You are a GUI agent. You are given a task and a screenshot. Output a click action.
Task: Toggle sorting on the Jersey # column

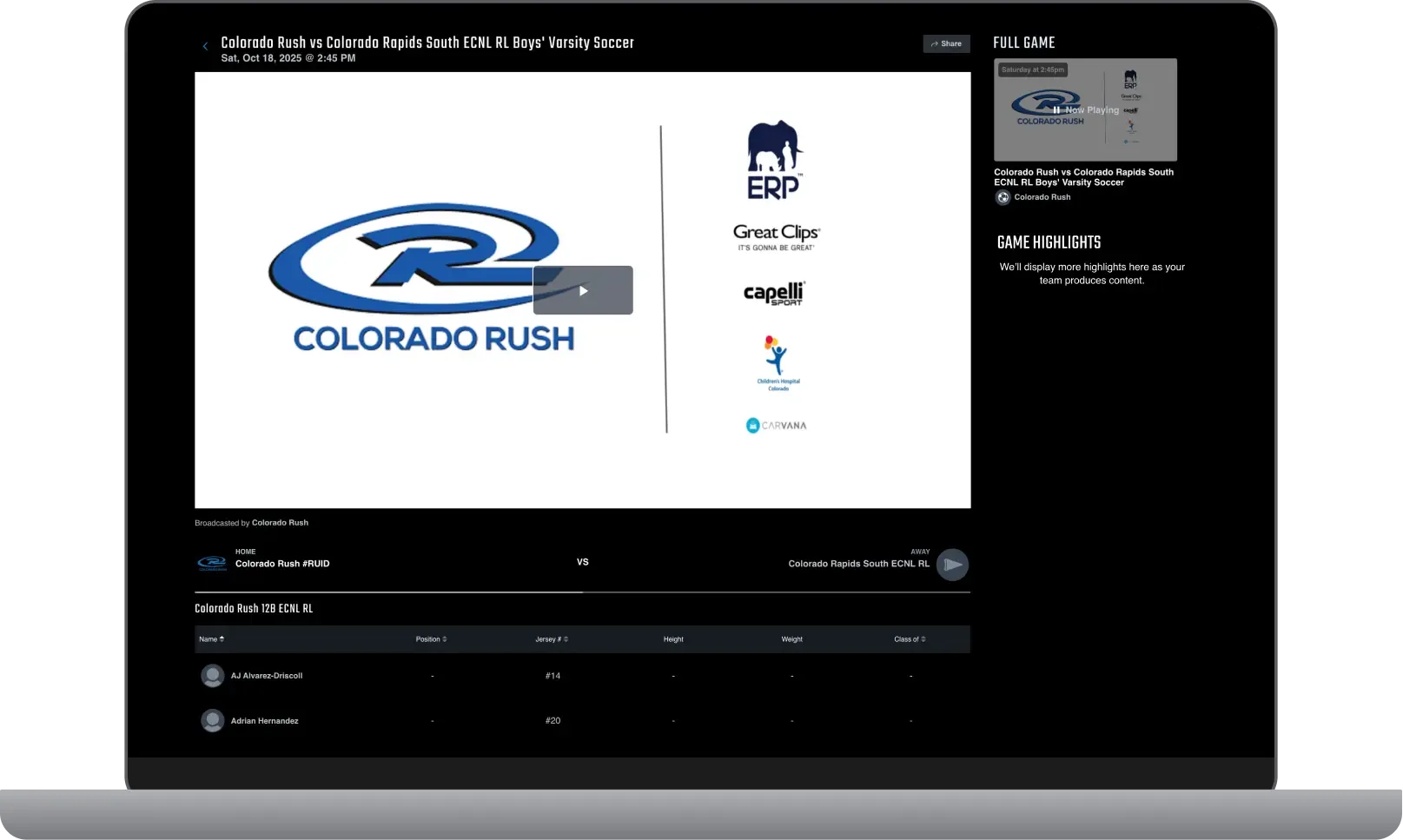click(x=551, y=638)
